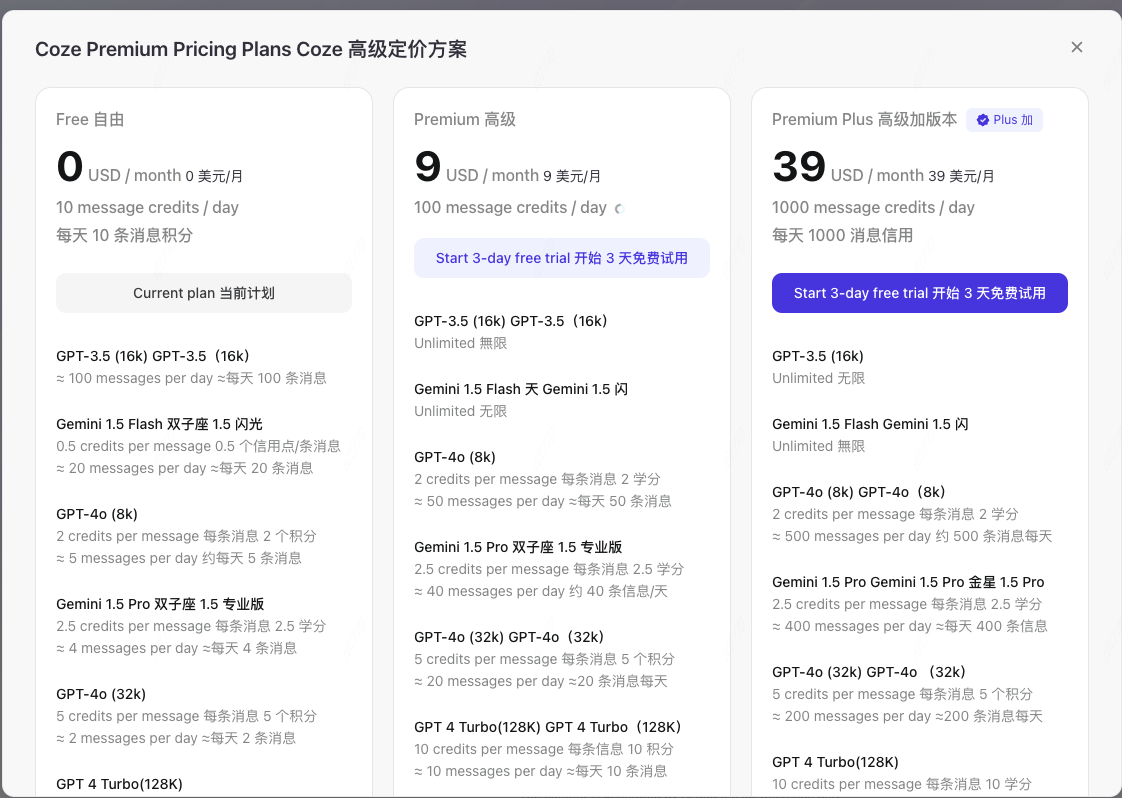The image size is (1122, 798).
Task: Select the Premium Plus 高级加版本 heading
Action: coord(864,120)
